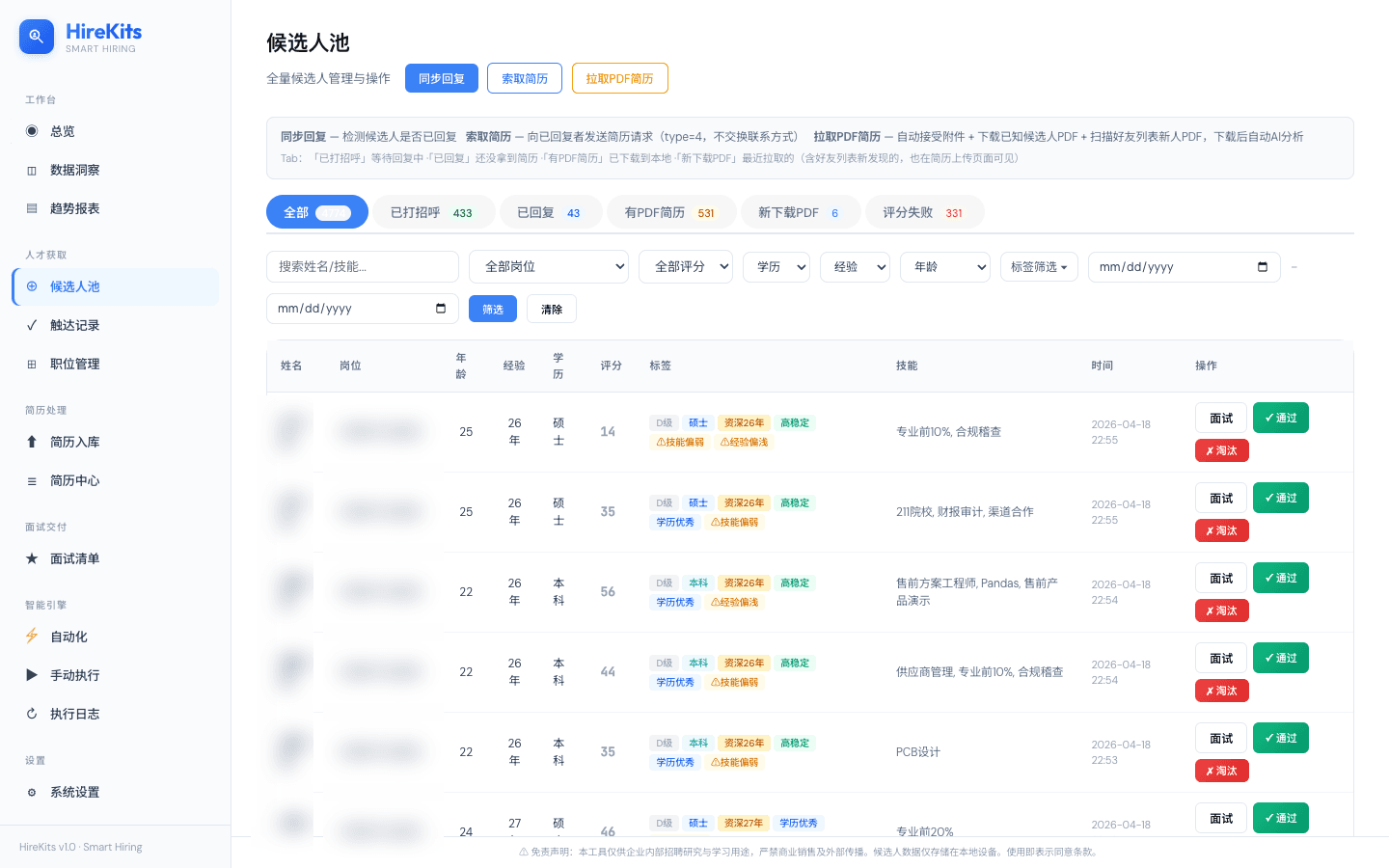
Task: Click 淘汰 for score 56 candidate
Action: click(1222, 610)
